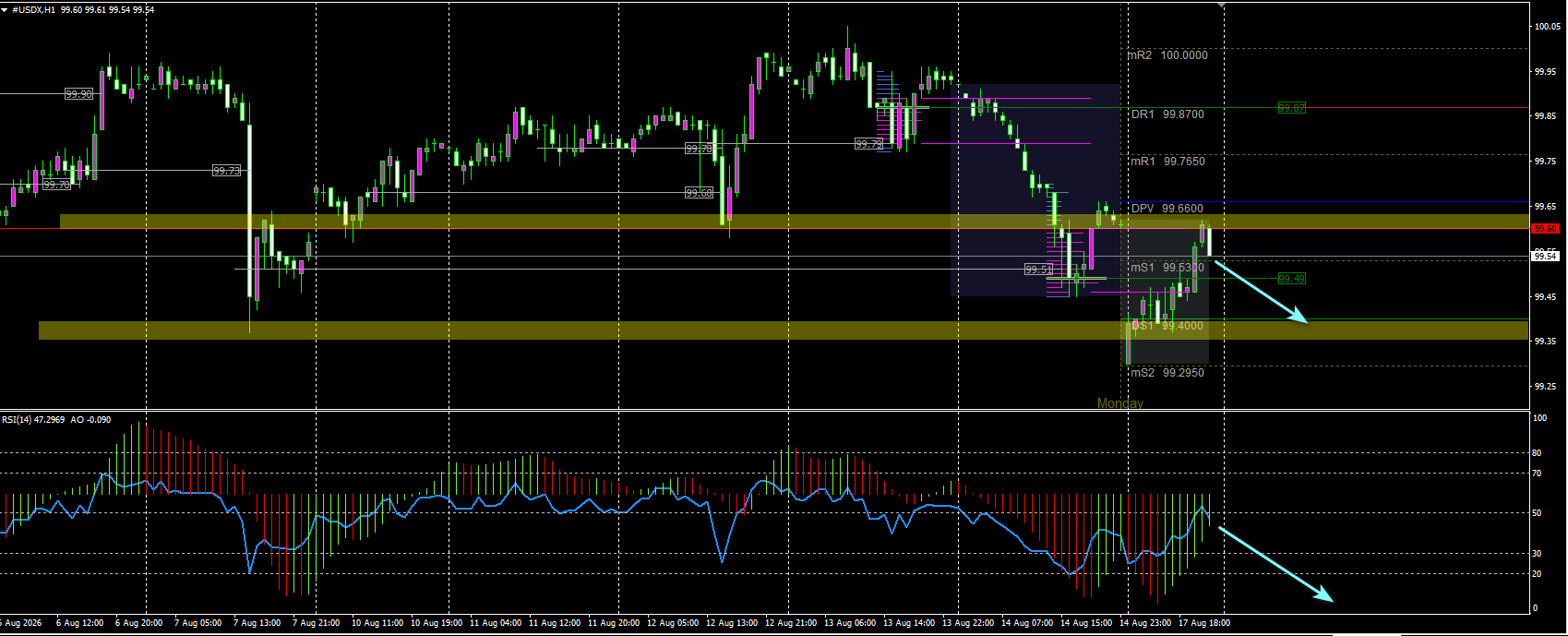Click 30 on the RSI scale
Image resolution: width=1568 pixels, height=636 pixels.
(1538, 554)
